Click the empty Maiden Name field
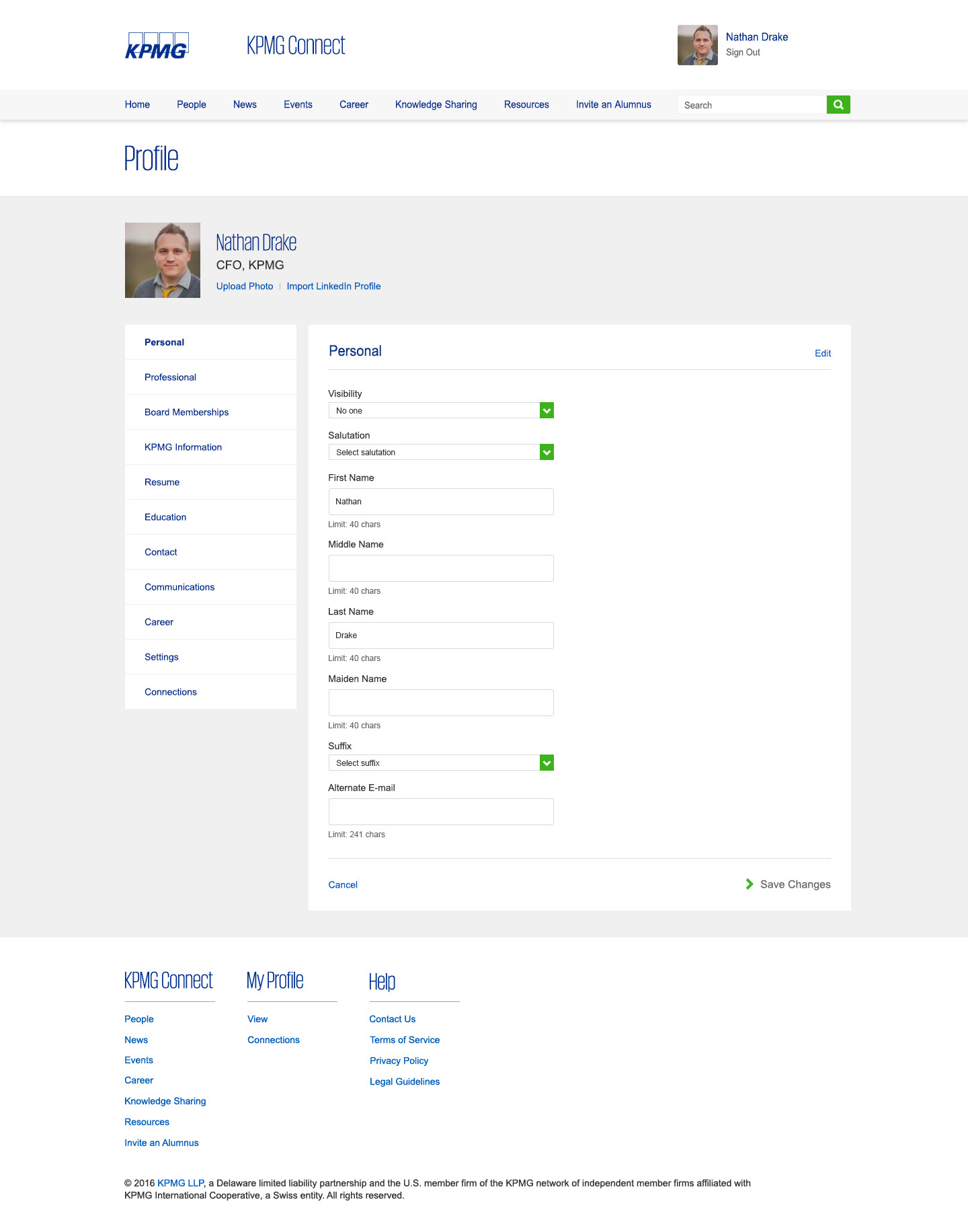The image size is (968, 1232). tap(441, 703)
